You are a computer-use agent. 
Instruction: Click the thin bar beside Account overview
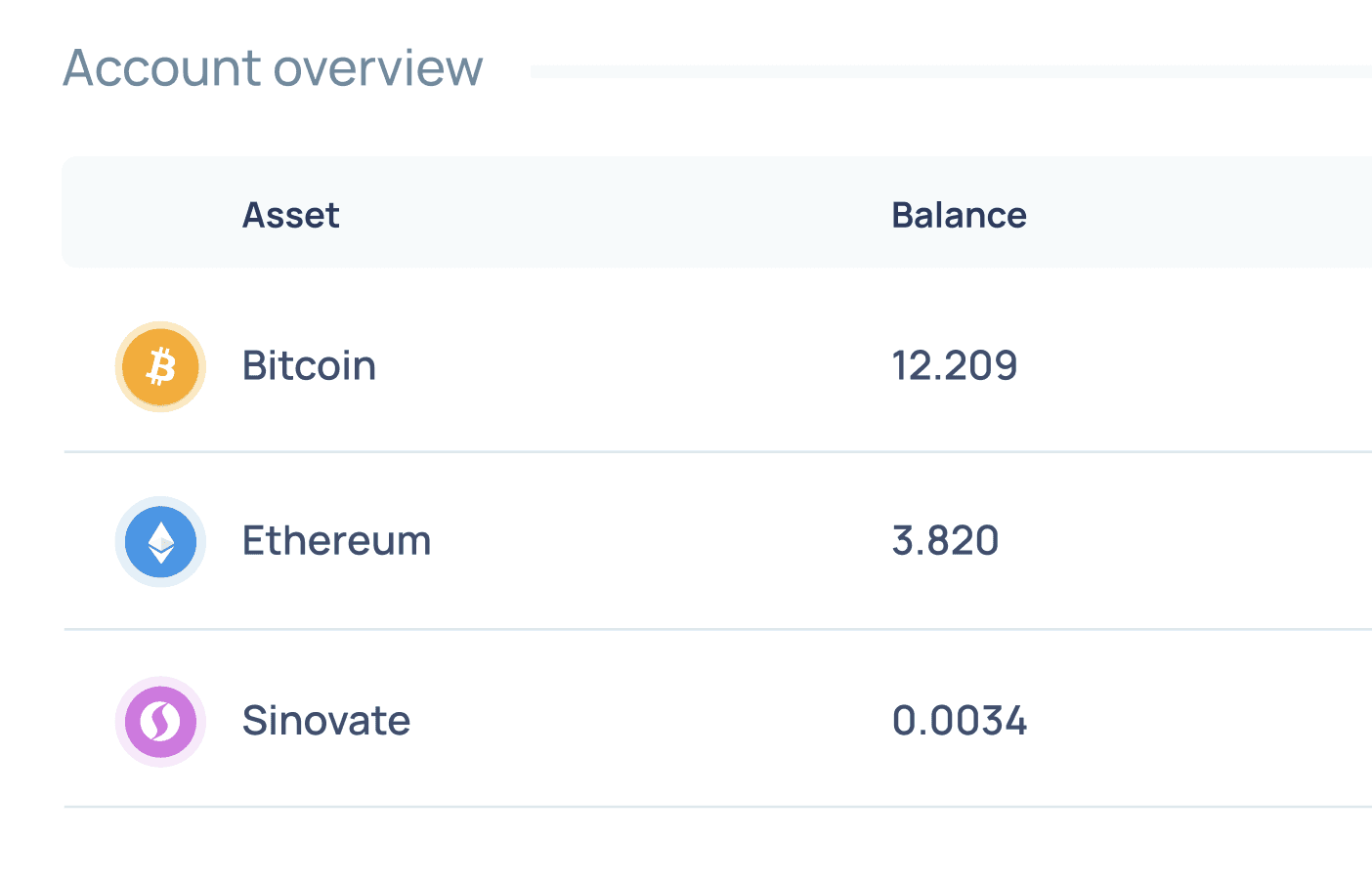(951, 71)
